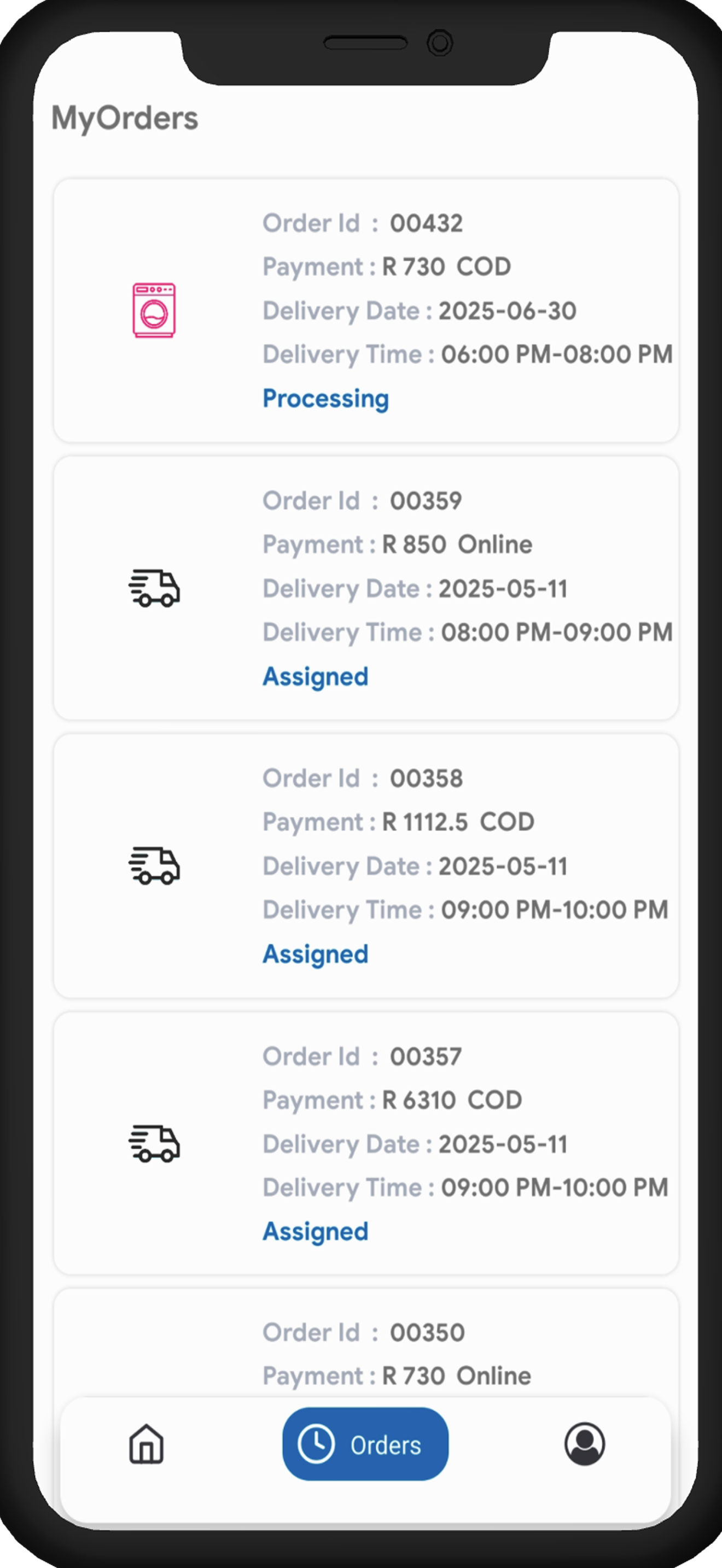This screenshot has width=722, height=1568.
Task: Click the Assigned status of order 00359
Action: click(316, 677)
